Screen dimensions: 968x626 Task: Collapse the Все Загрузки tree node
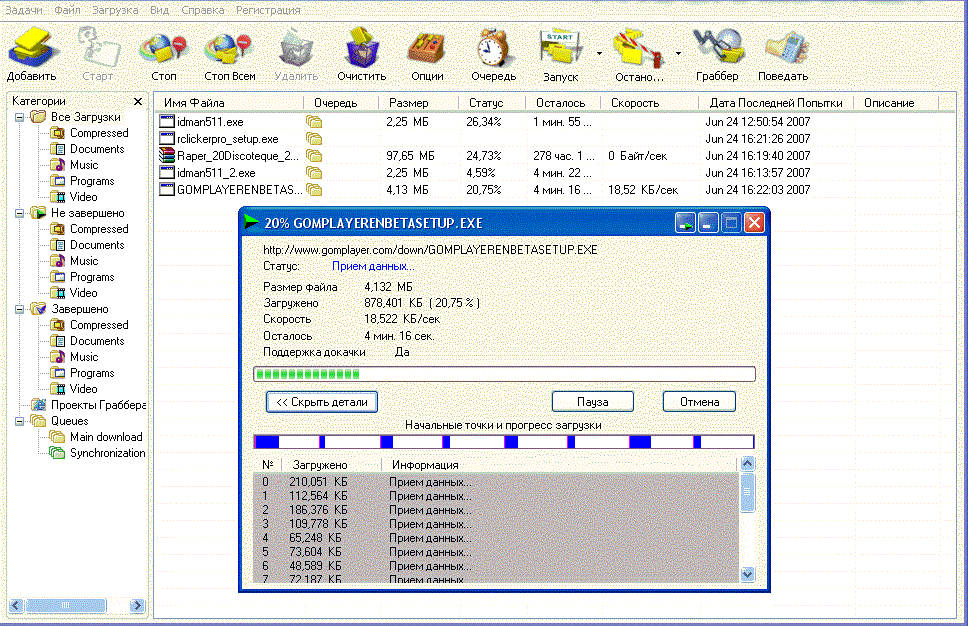tap(20, 117)
